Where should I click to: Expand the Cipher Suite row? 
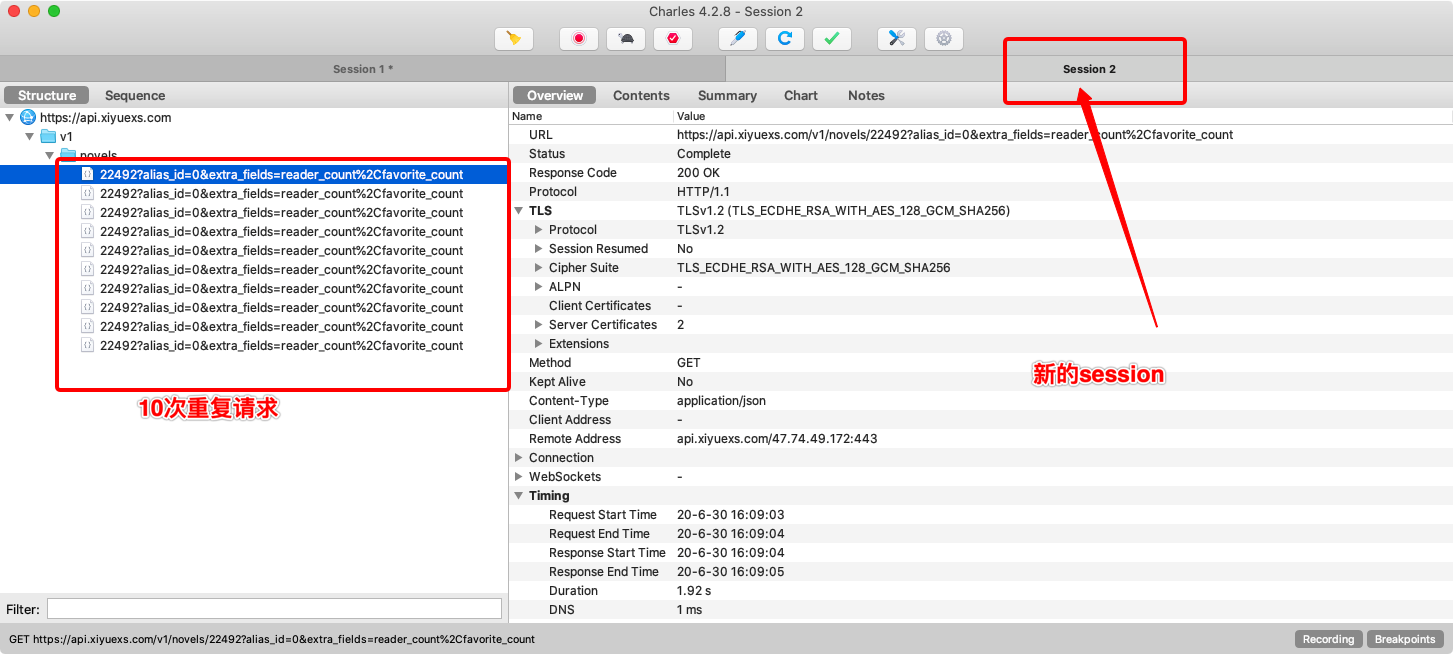(539, 268)
